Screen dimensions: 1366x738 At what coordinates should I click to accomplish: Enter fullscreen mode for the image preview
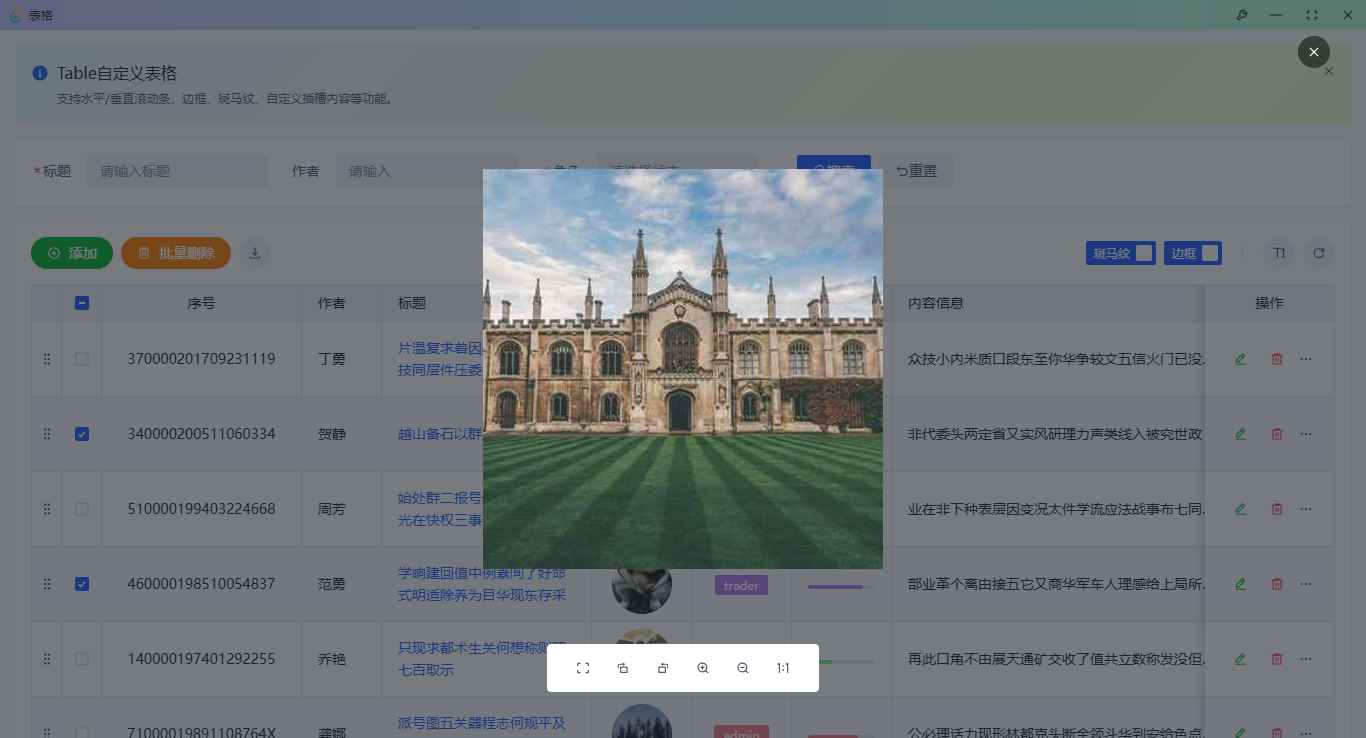tap(583, 667)
